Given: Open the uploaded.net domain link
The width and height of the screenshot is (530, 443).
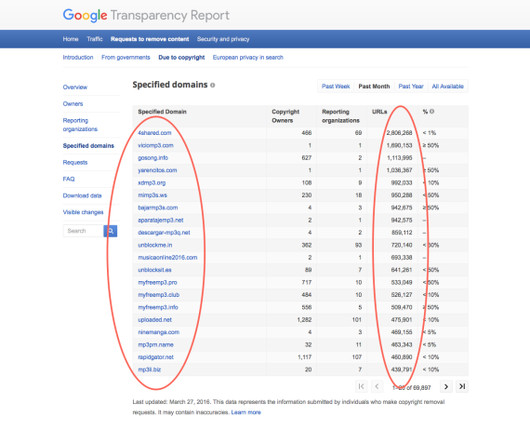Looking at the screenshot, I should pyautogui.click(x=155, y=320).
